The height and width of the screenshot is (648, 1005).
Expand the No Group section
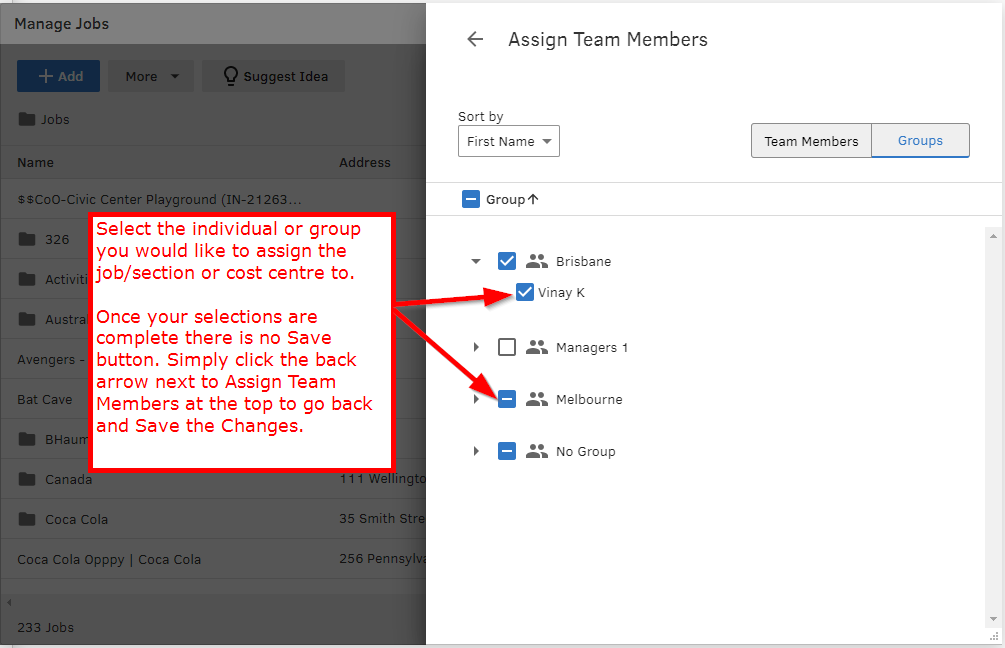[476, 451]
